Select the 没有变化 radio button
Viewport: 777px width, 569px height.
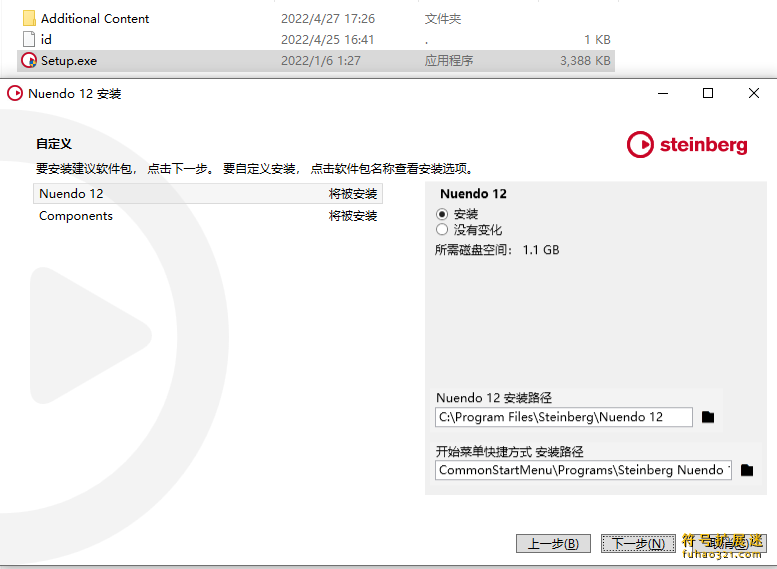(x=442, y=229)
